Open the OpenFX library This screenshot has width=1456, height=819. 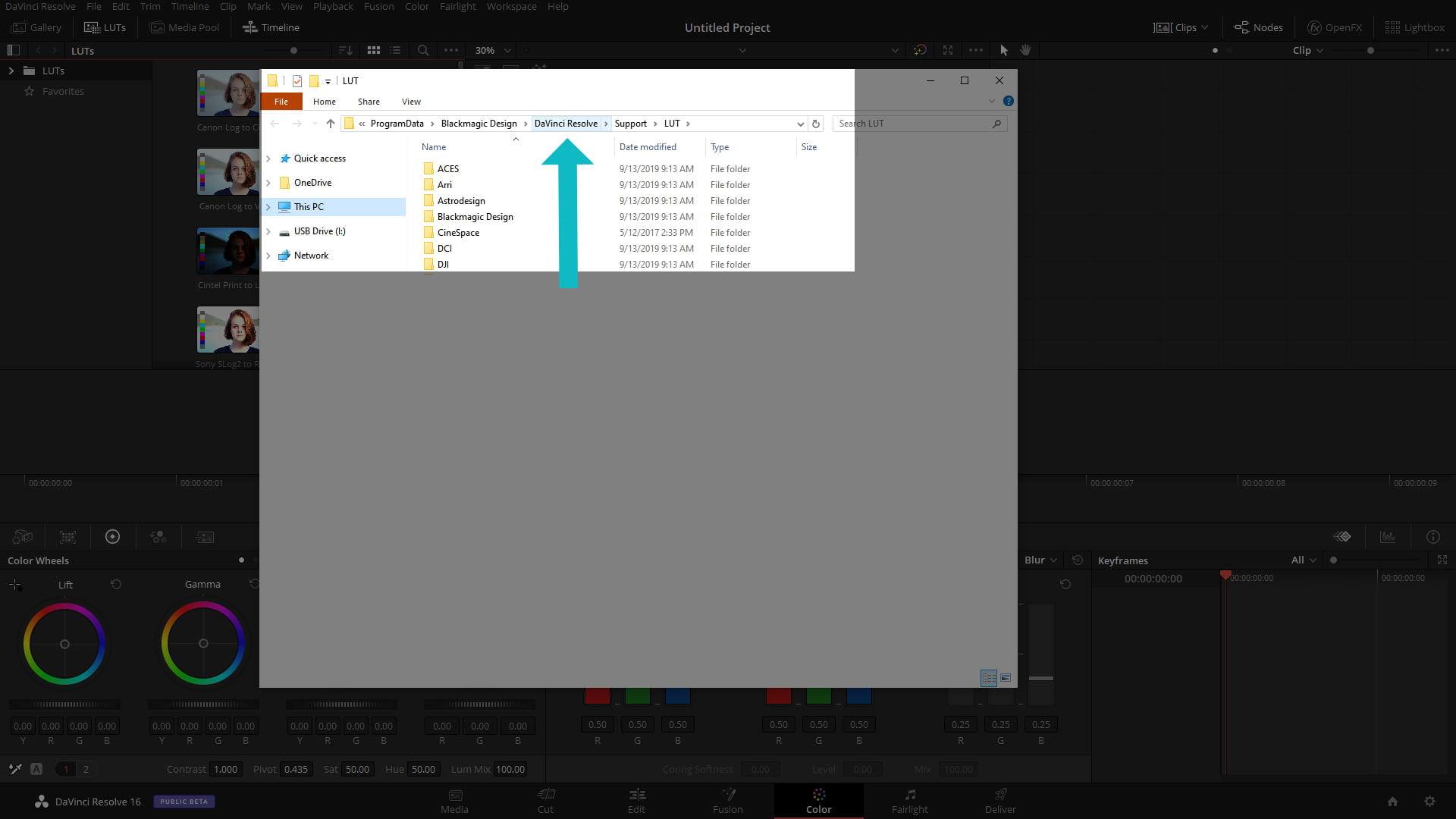[x=1334, y=27]
